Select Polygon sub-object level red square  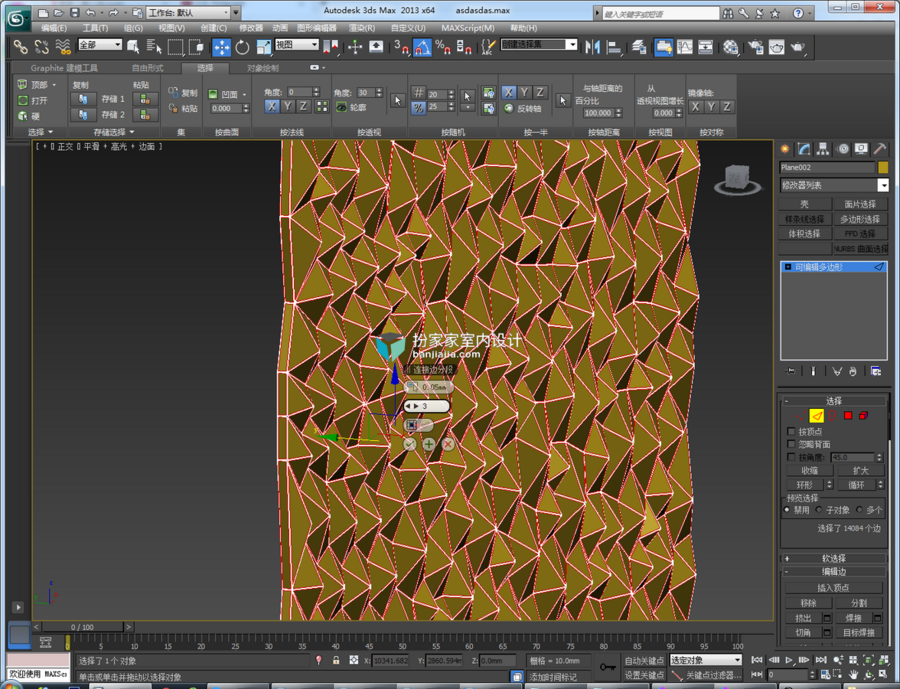848,416
